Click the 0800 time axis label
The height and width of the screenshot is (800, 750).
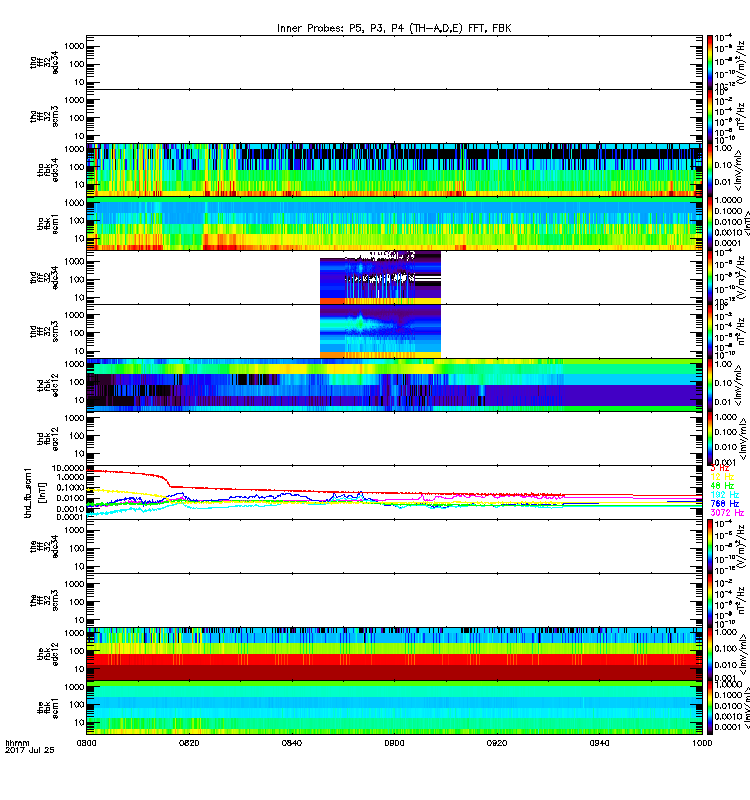click(x=86, y=743)
